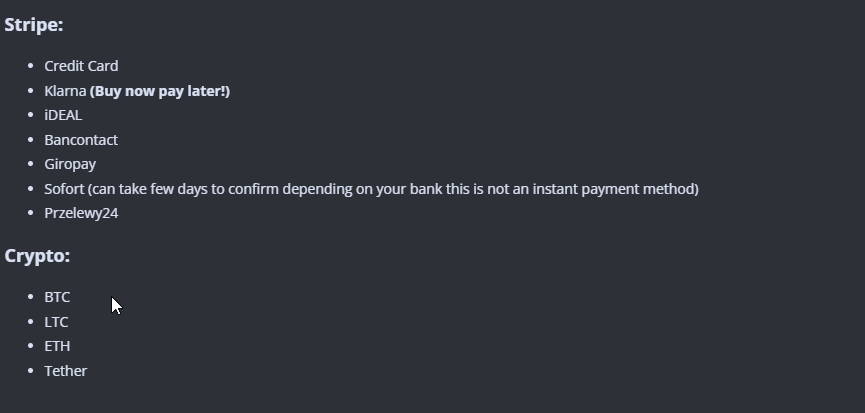This screenshot has width=865, height=413.
Task: Select the Przelewy24 list item
Action: [x=81, y=213]
